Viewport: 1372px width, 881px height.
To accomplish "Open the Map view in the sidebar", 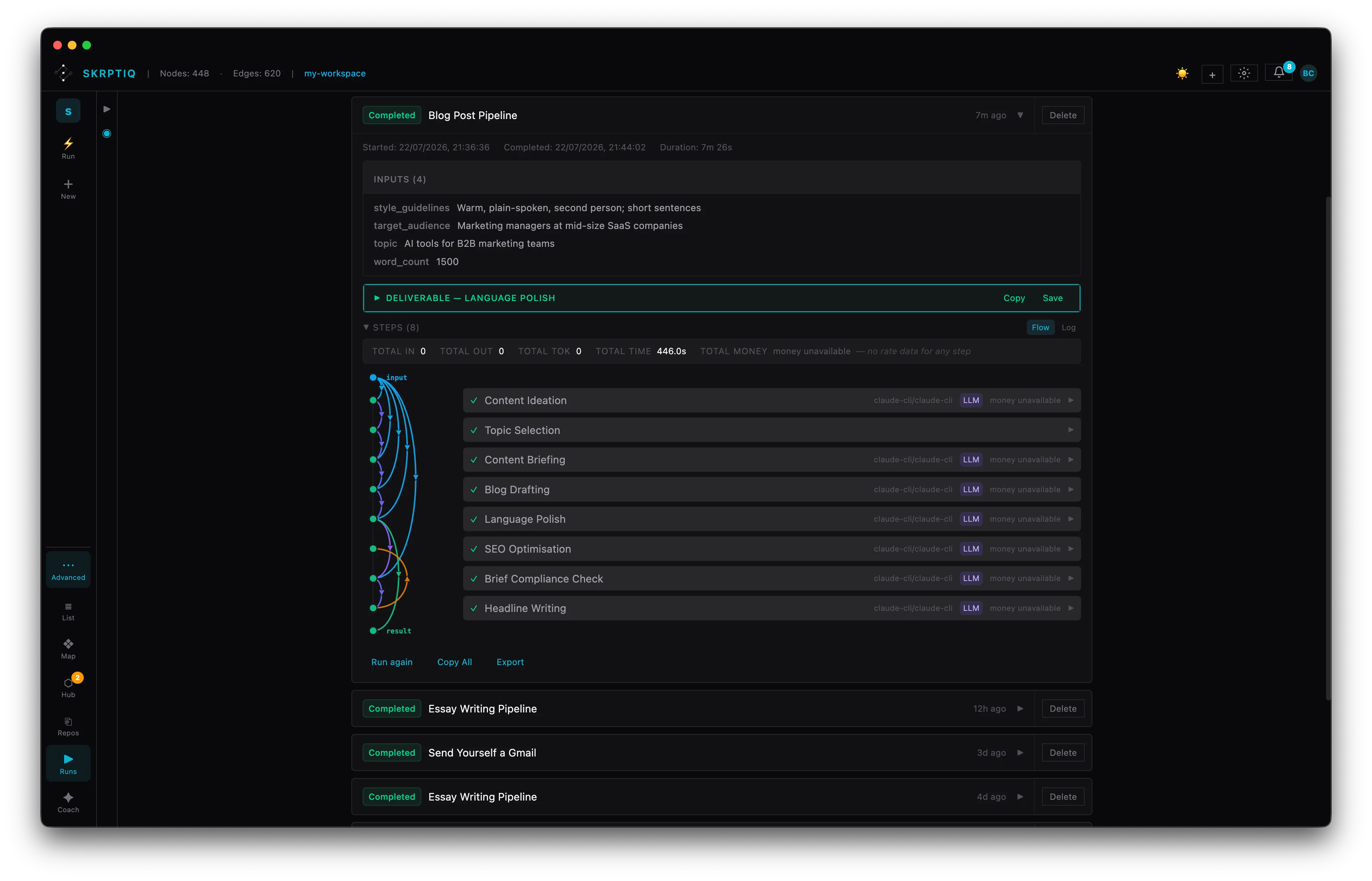I will point(68,649).
